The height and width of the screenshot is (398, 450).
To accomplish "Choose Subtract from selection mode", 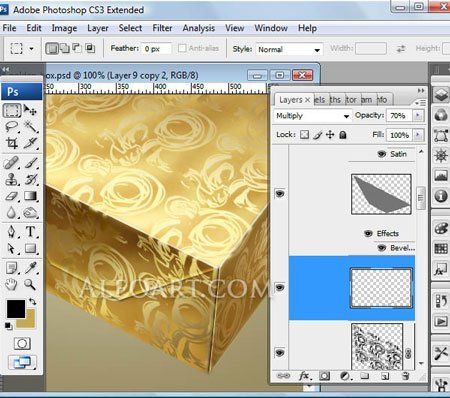I will pos(77,49).
